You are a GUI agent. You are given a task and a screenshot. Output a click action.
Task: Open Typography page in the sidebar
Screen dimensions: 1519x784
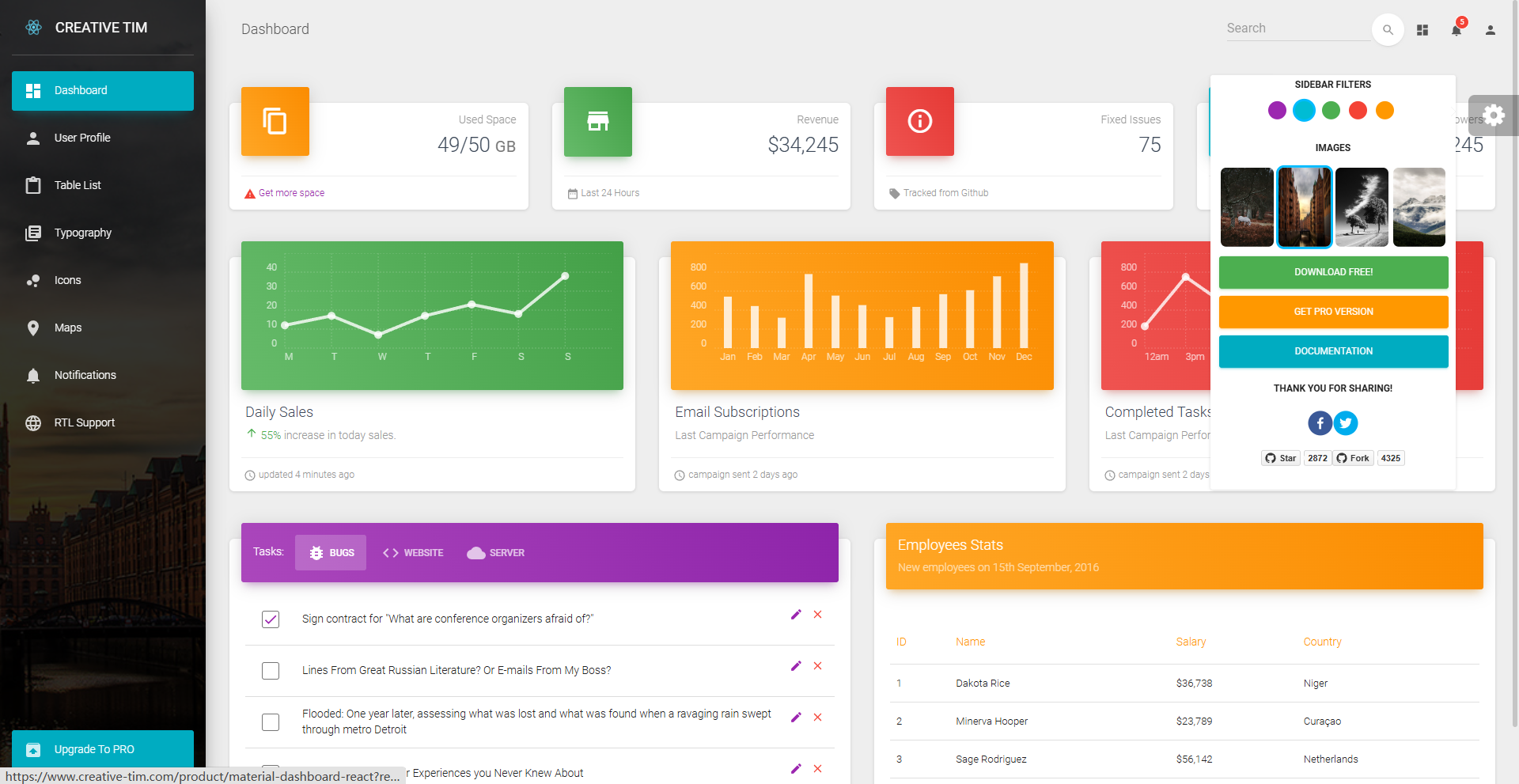point(103,233)
